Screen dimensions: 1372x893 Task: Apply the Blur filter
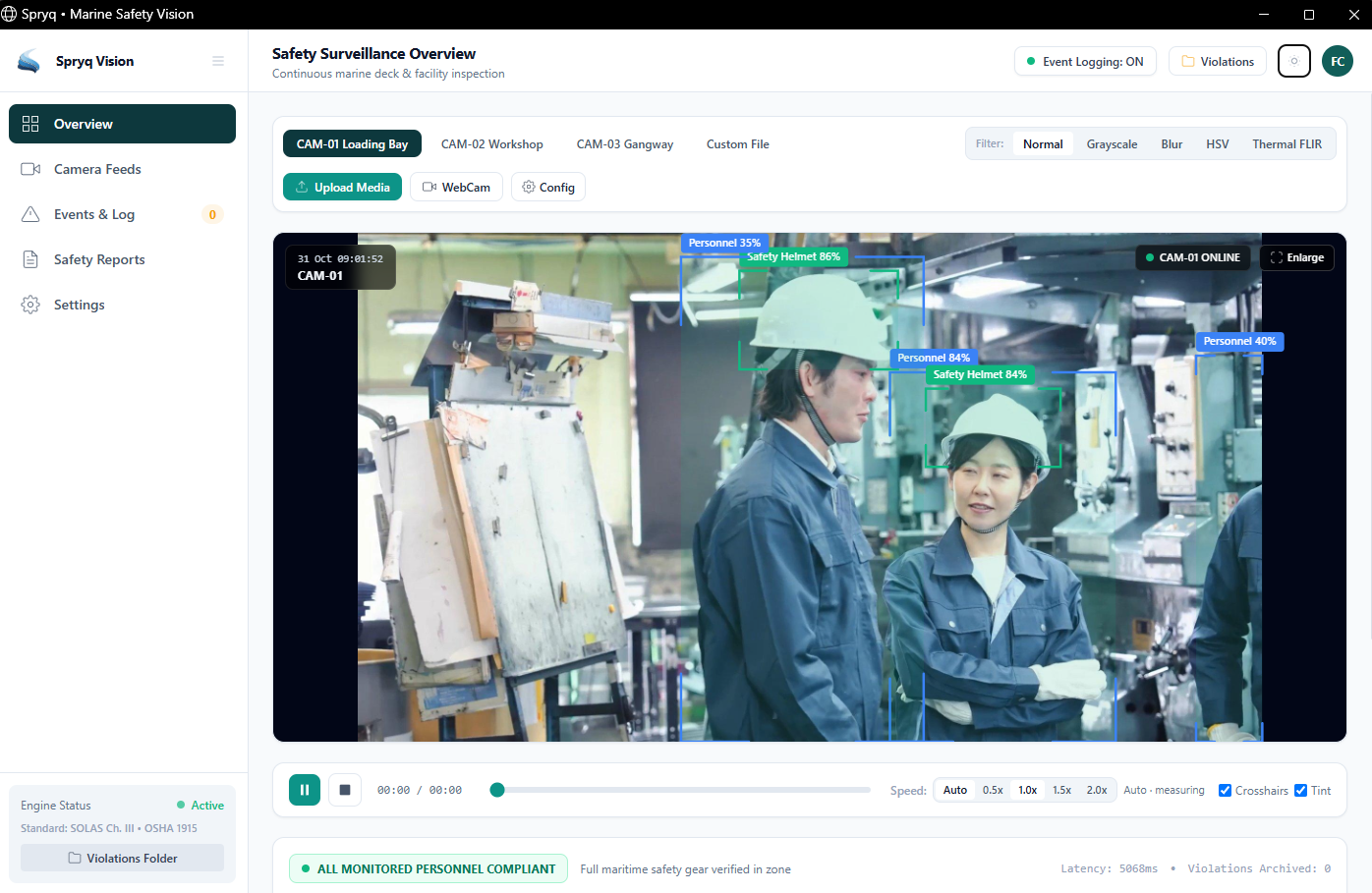click(x=1172, y=143)
